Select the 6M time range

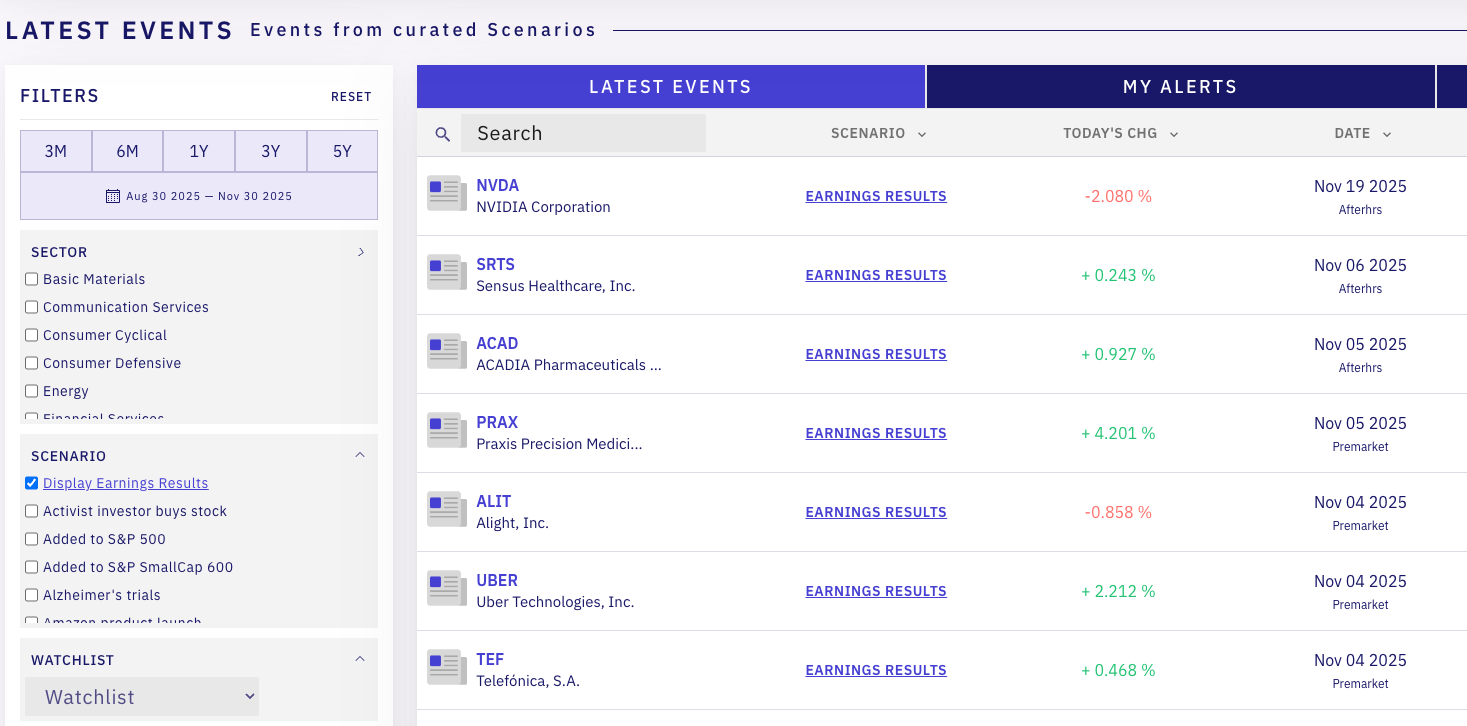click(x=128, y=151)
